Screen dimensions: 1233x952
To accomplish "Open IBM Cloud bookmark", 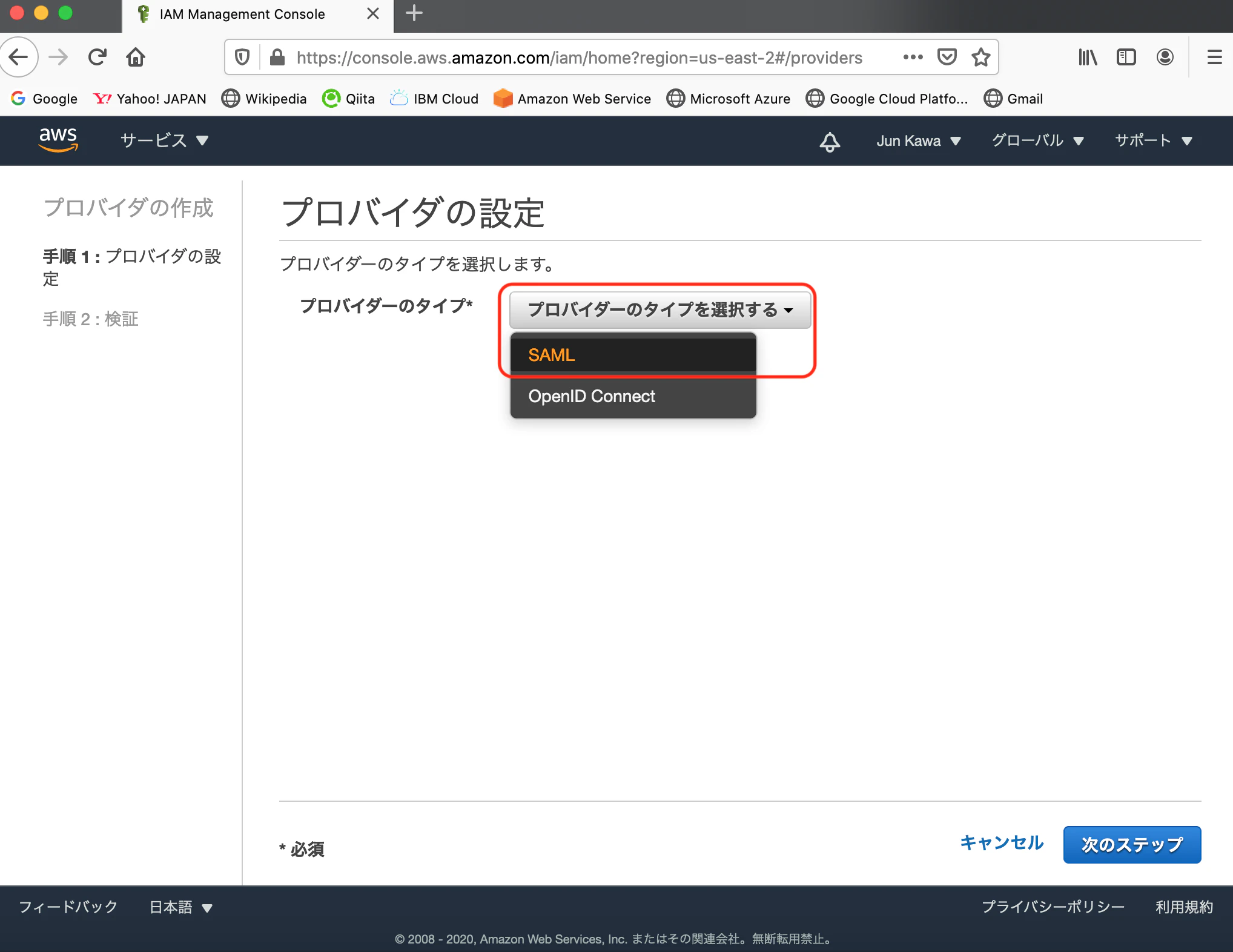I will tap(434, 99).
